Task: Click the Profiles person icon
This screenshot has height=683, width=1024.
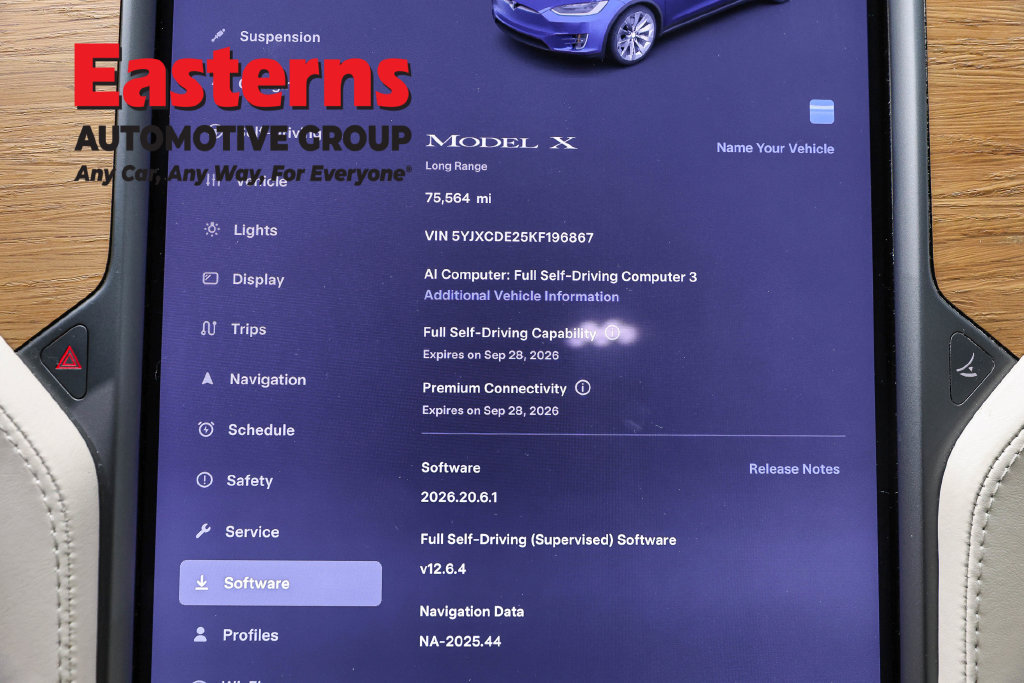Action: [x=200, y=634]
